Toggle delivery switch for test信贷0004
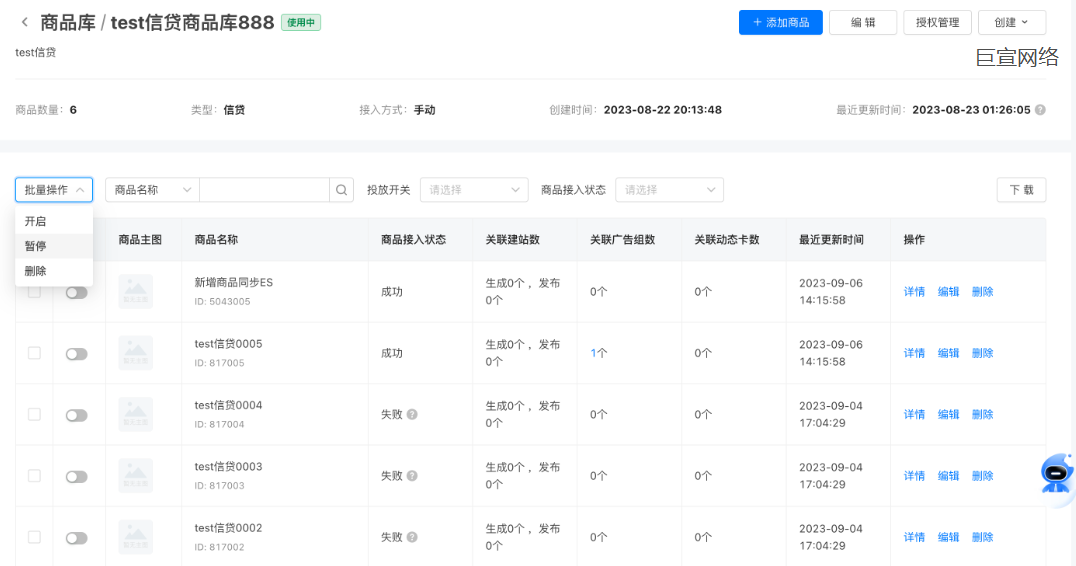Image resolution: width=1076 pixels, height=566 pixels. click(x=77, y=416)
